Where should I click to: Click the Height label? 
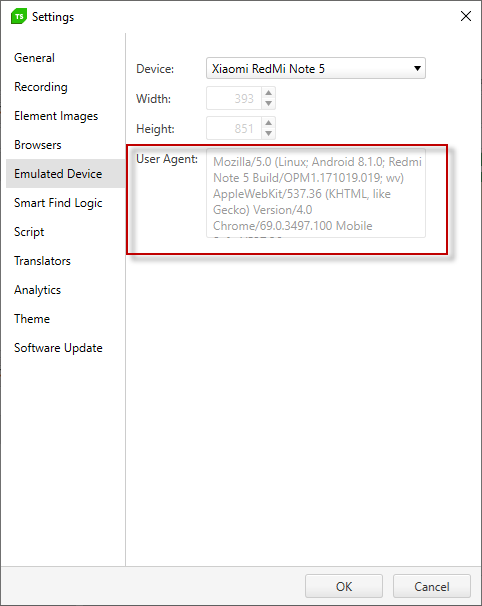155,129
